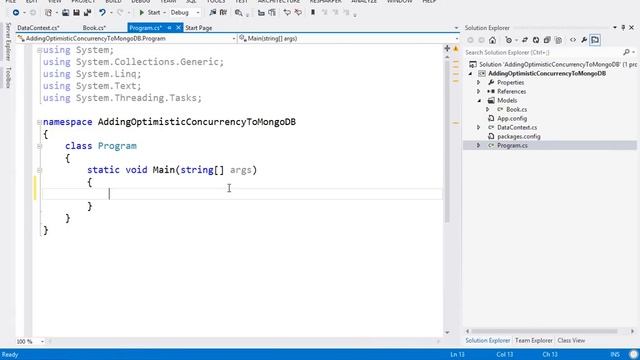The width and height of the screenshot is (640, 360).
Task: Toggle auto-hide pin on Solution Explorer
Action: 623,28
